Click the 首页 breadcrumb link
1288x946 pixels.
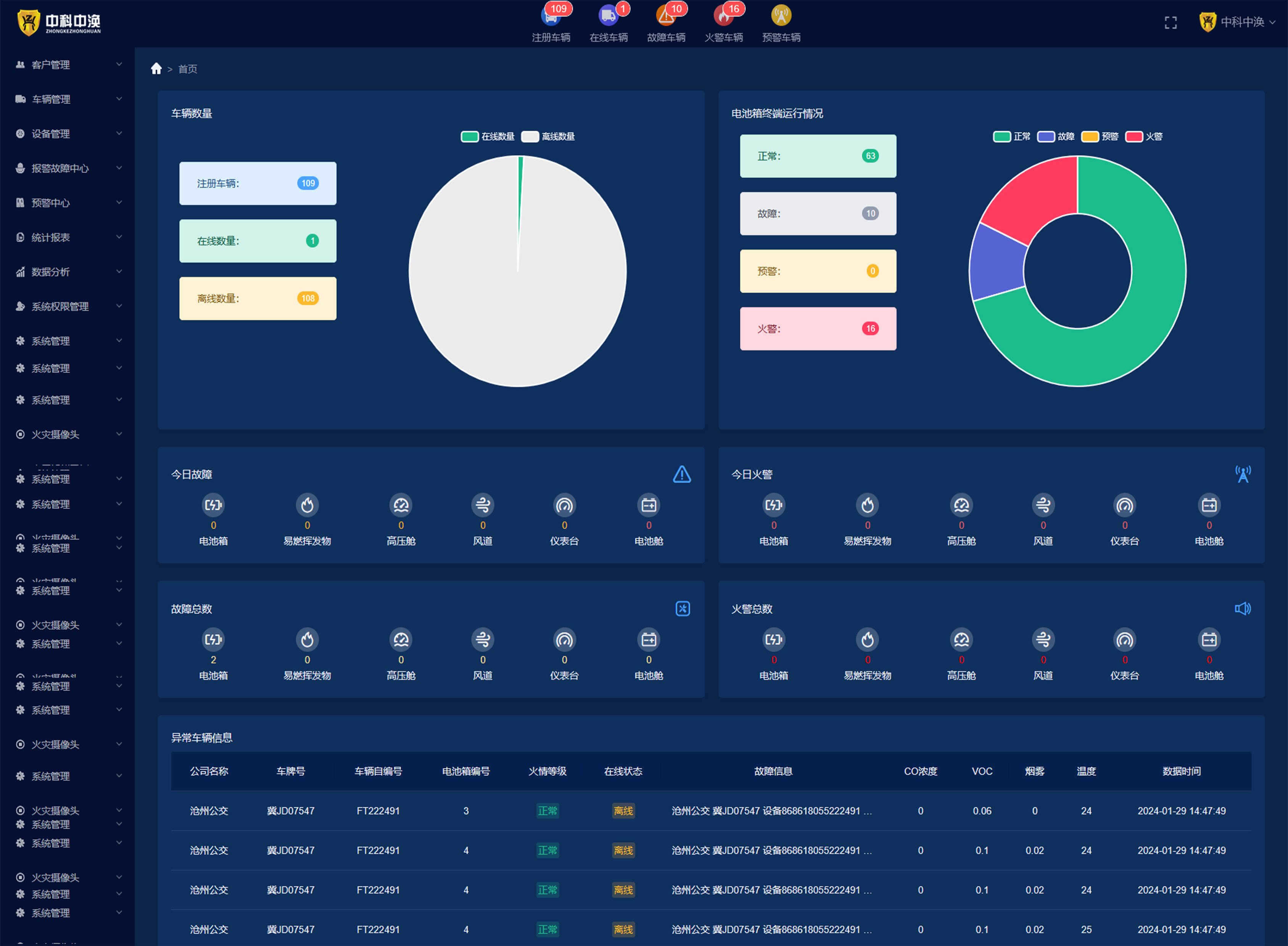point(188,69)
